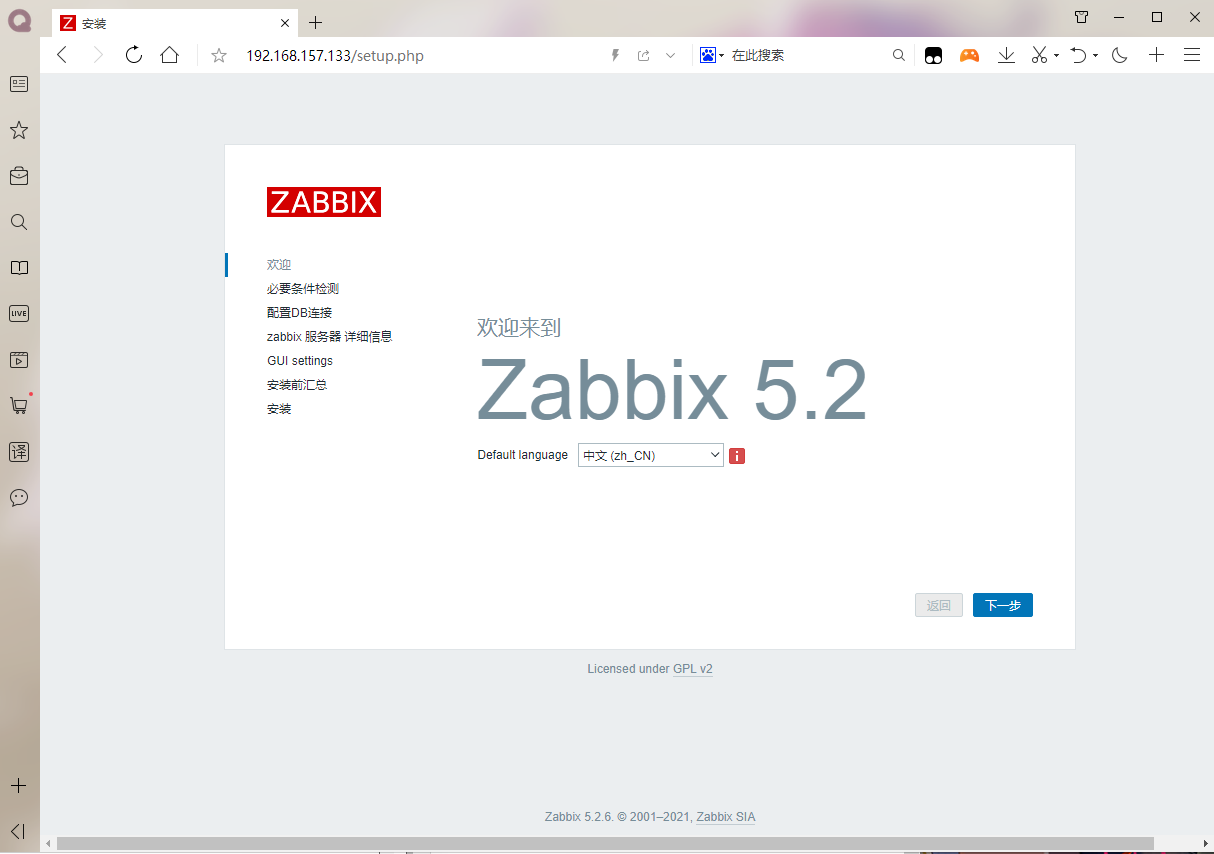Click the horizontal scrollbar thumb
This screenshot has height=854, width=1214.
605,843
